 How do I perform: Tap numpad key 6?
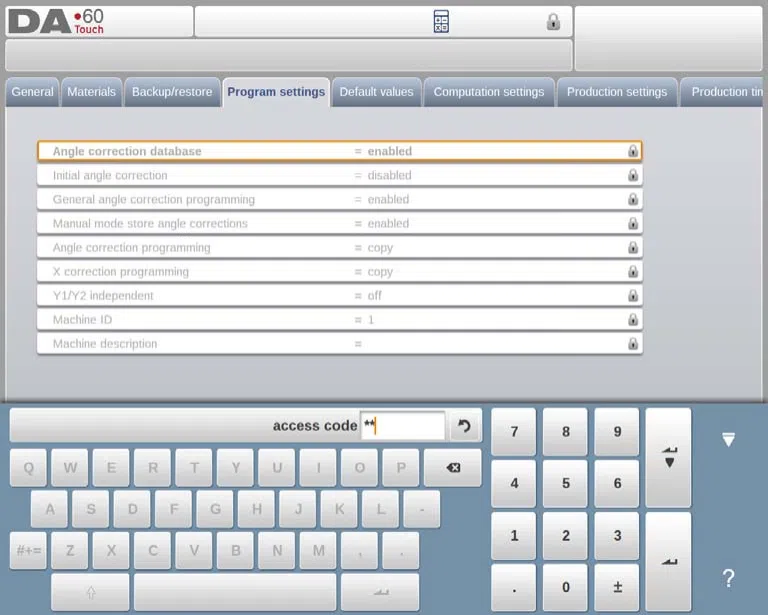click(x=617, y=483)
